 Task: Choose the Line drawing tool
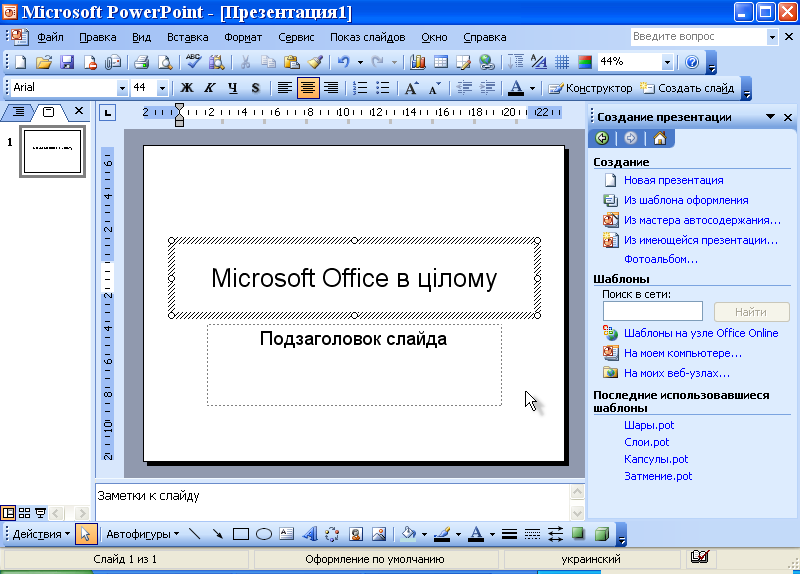(x=194, y=534)
